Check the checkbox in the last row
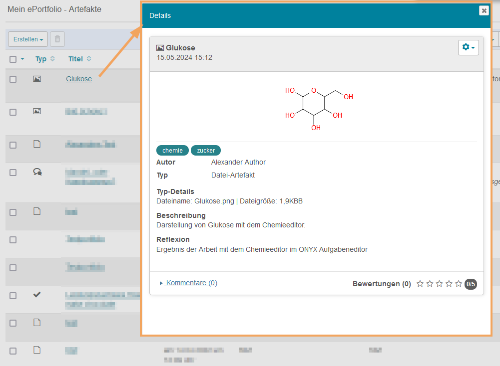 coord(13,351)
